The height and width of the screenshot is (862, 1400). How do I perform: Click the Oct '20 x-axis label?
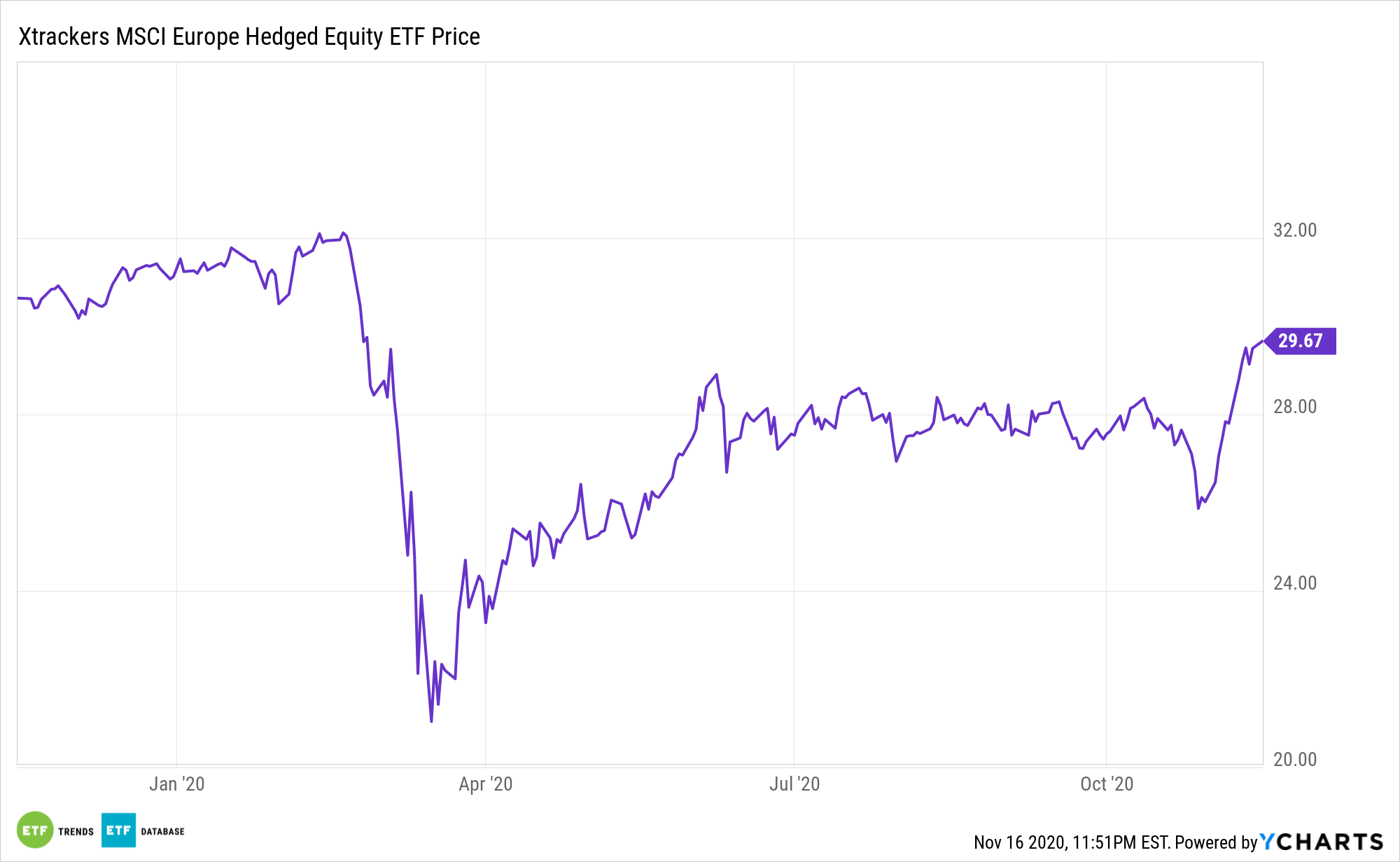coord(1106,784)
